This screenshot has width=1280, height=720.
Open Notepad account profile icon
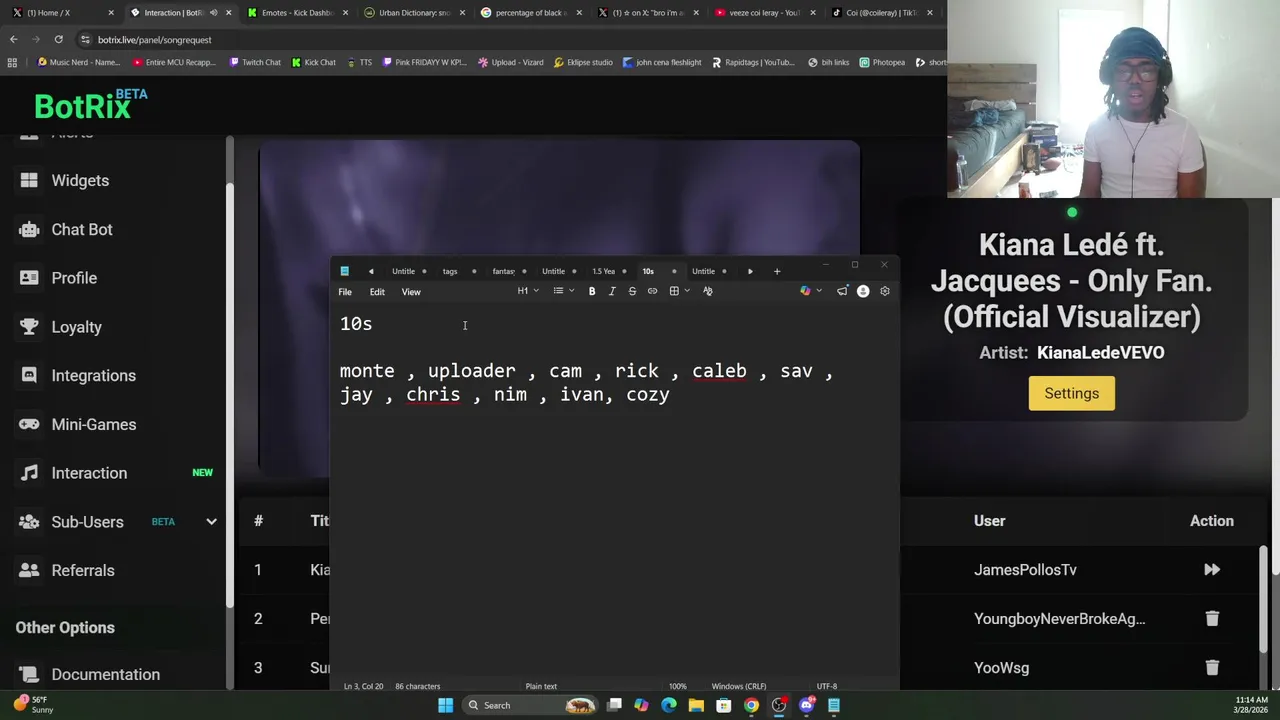pyautogui.click(x=863, y=291)
